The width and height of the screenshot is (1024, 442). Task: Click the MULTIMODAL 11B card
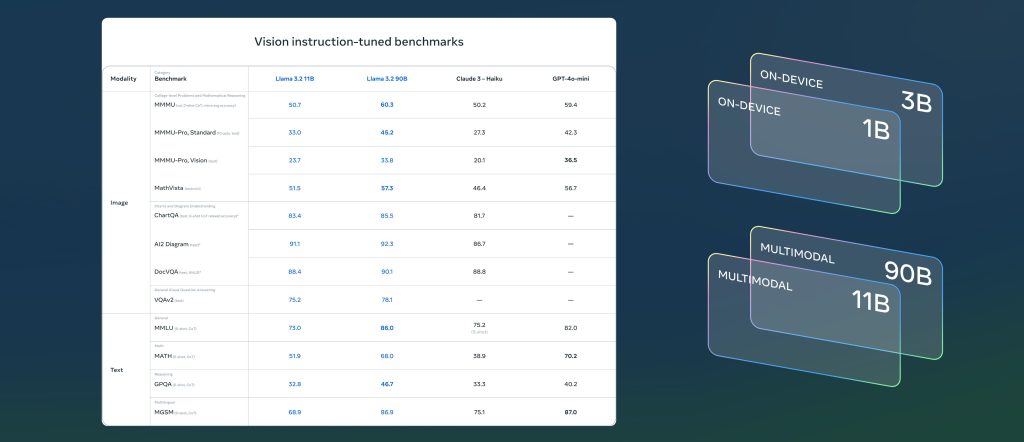(x=804, y=320)
